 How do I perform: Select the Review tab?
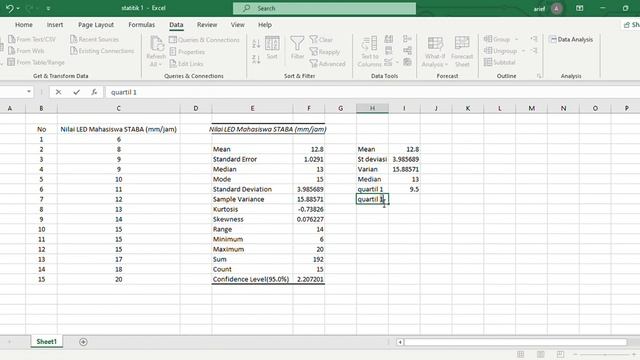coord(207,25)
